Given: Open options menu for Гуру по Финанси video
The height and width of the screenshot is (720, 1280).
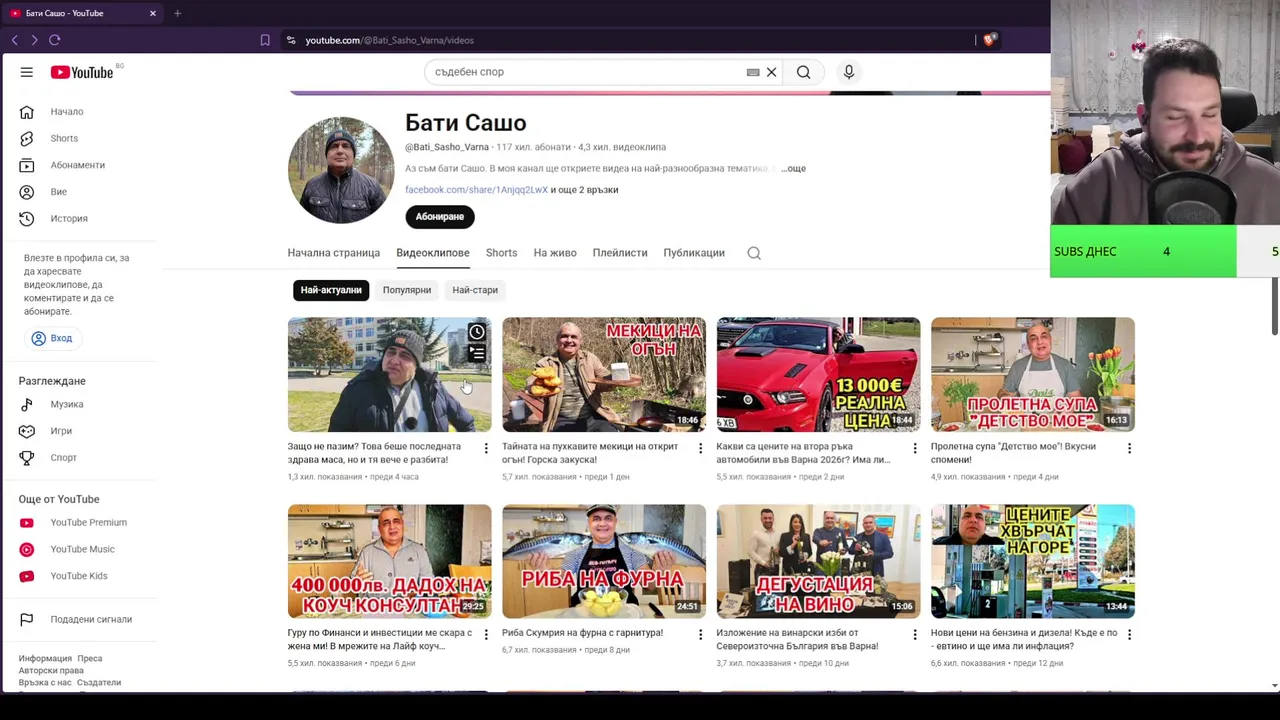Looking at the screenshot, I should [486, 635].
